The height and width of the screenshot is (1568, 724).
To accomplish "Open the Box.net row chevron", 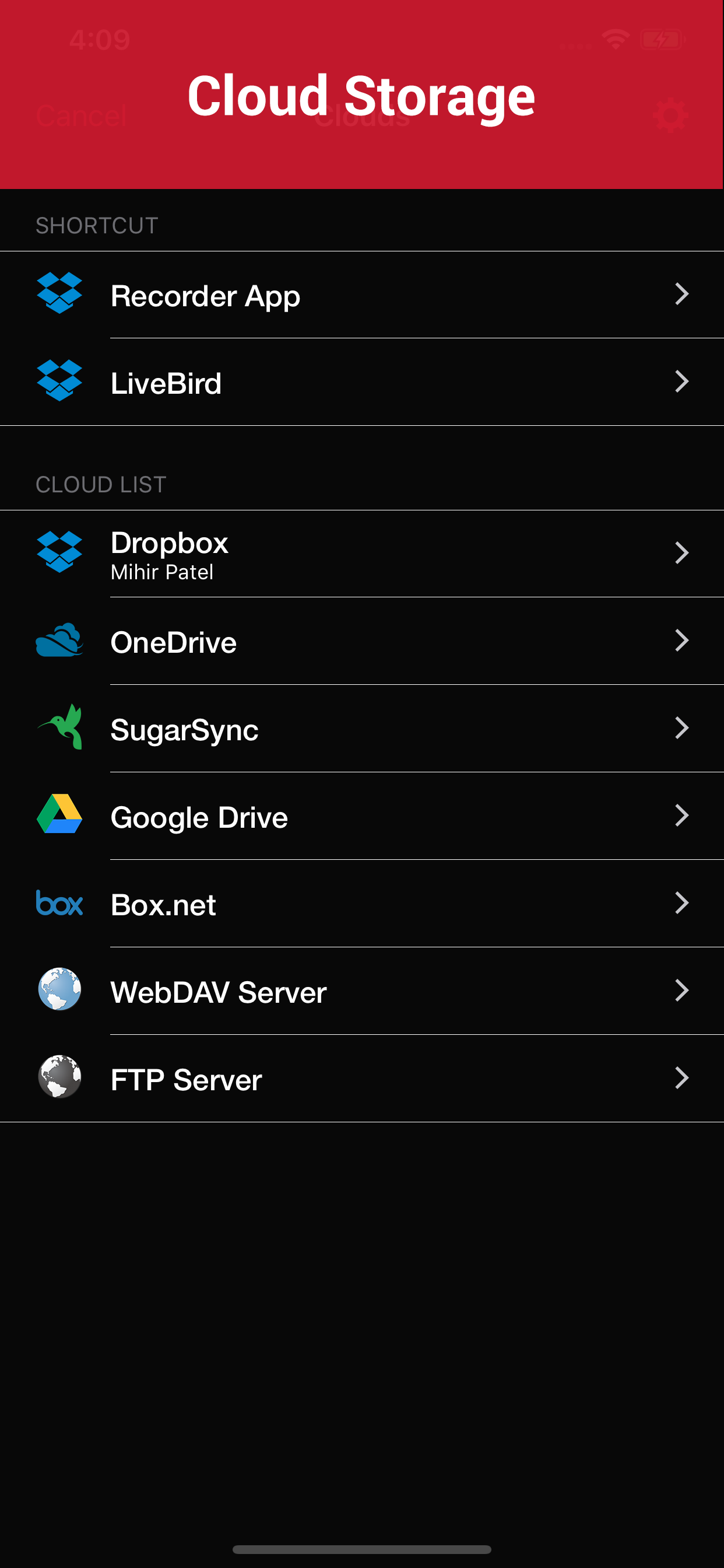I will 682,904.
